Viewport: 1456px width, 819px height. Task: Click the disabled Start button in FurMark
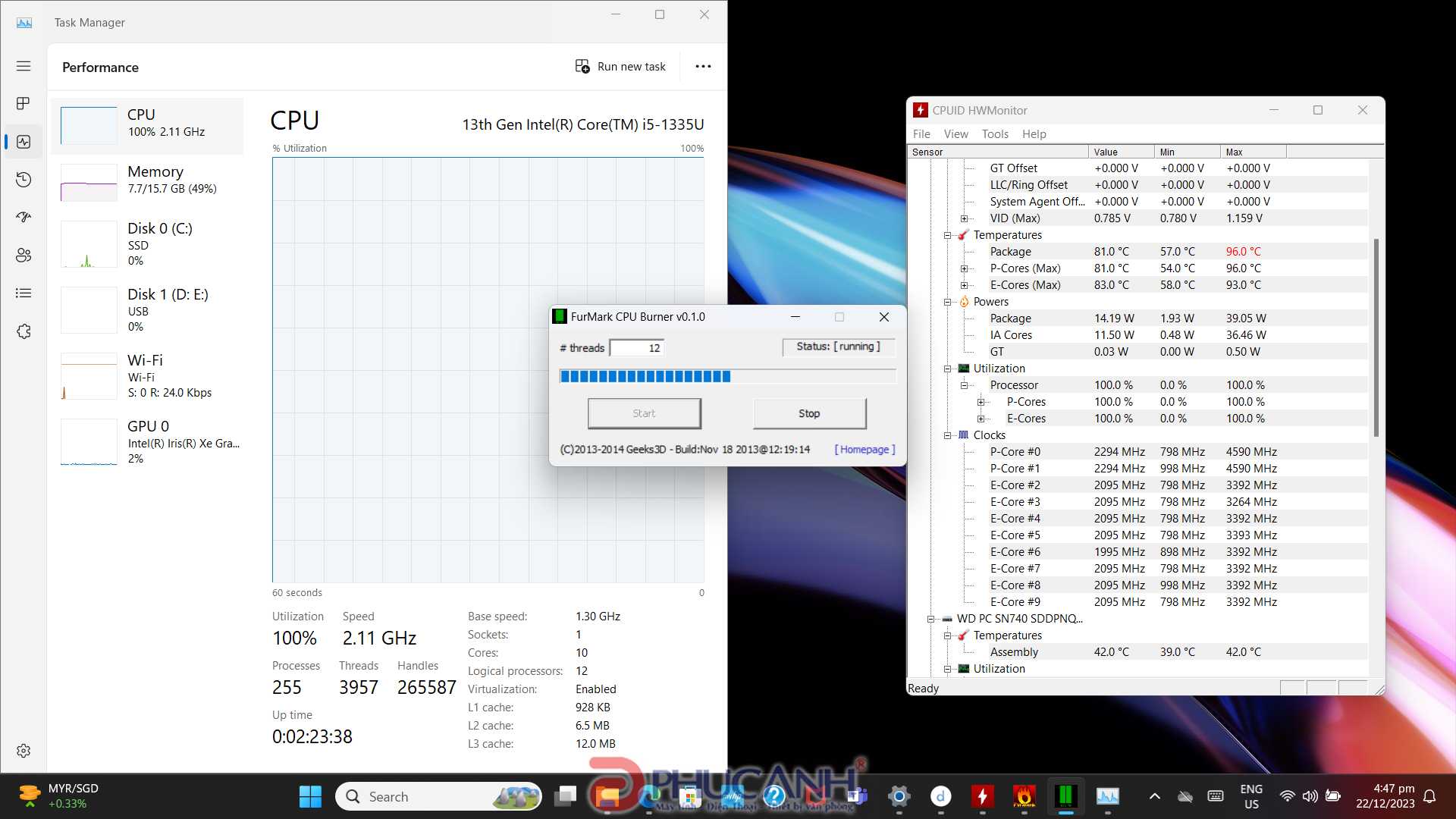pos(644,413)
